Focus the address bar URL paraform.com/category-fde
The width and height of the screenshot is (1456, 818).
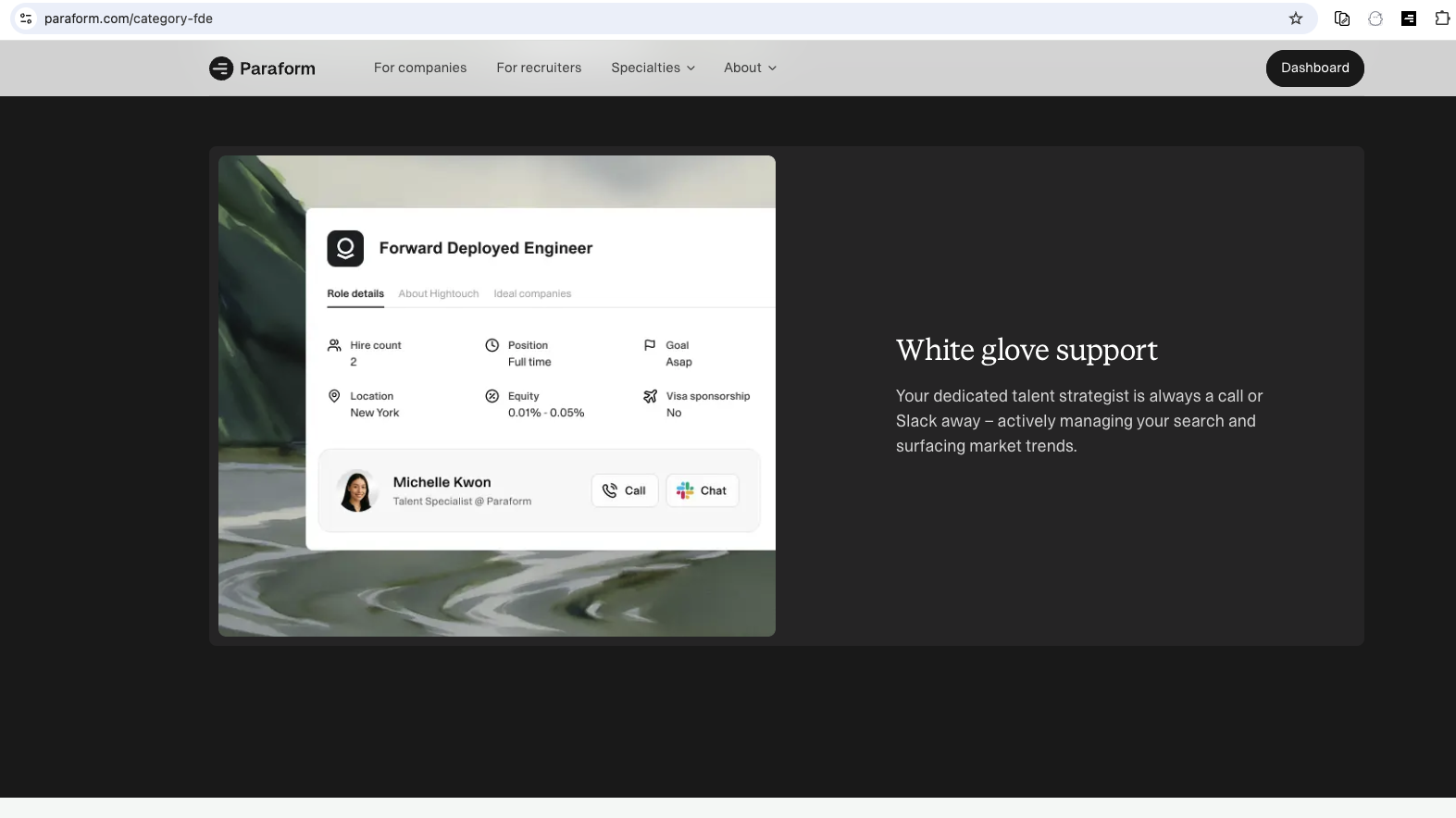[129, 19]
